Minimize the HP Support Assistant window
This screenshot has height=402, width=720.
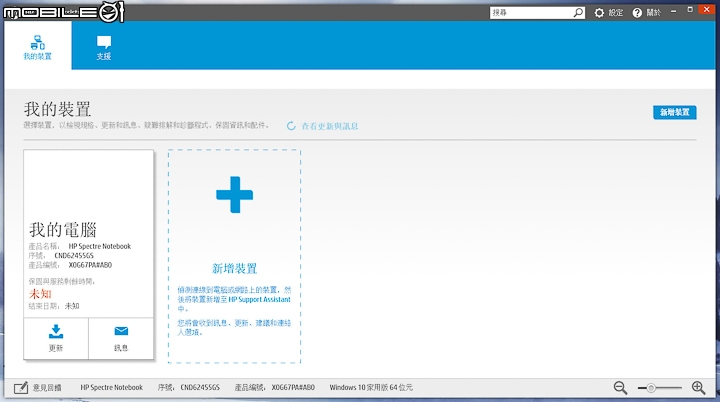pos(674,11)
